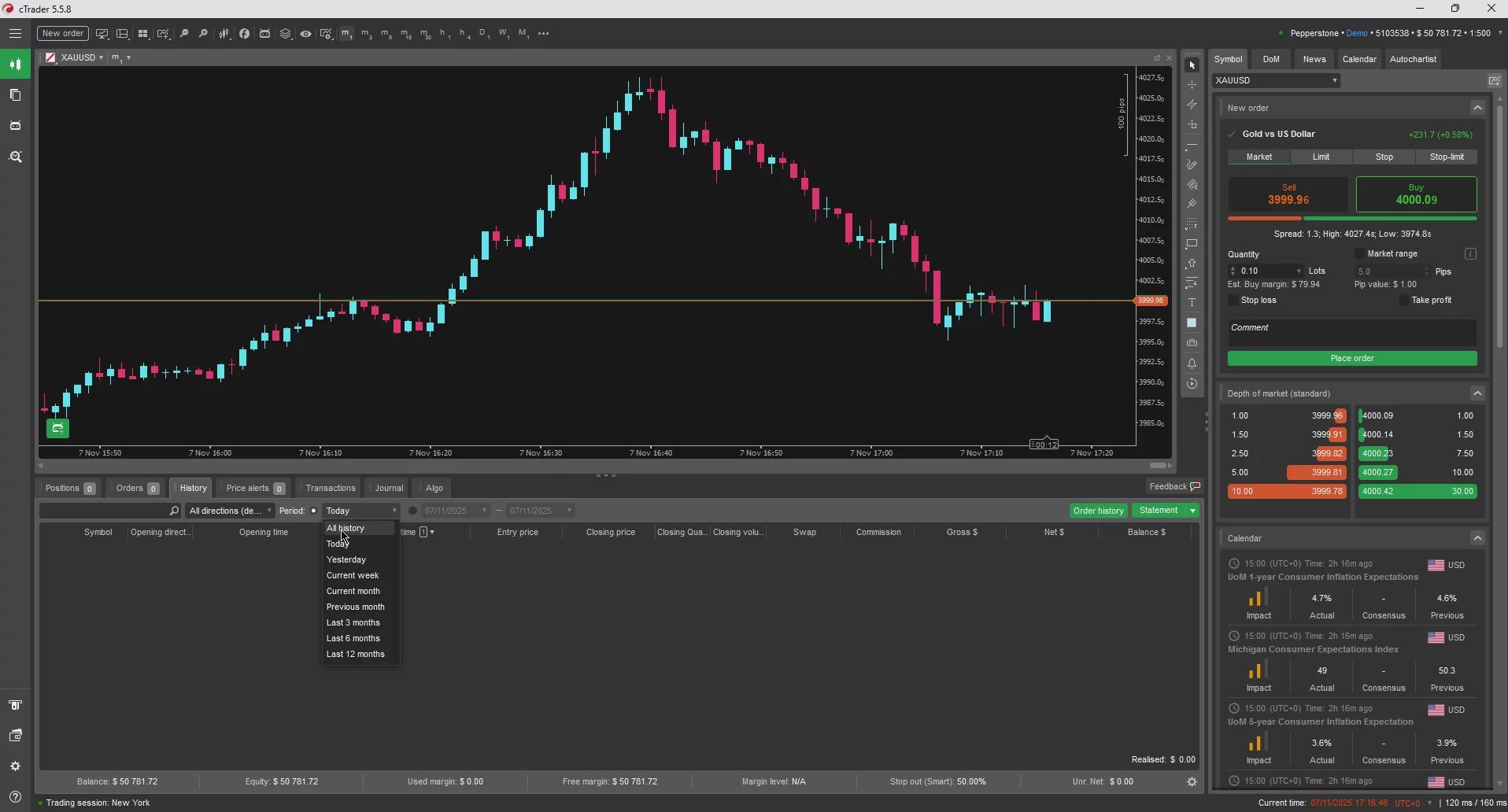Open the All directions filter dropdown

click(229, 511)
